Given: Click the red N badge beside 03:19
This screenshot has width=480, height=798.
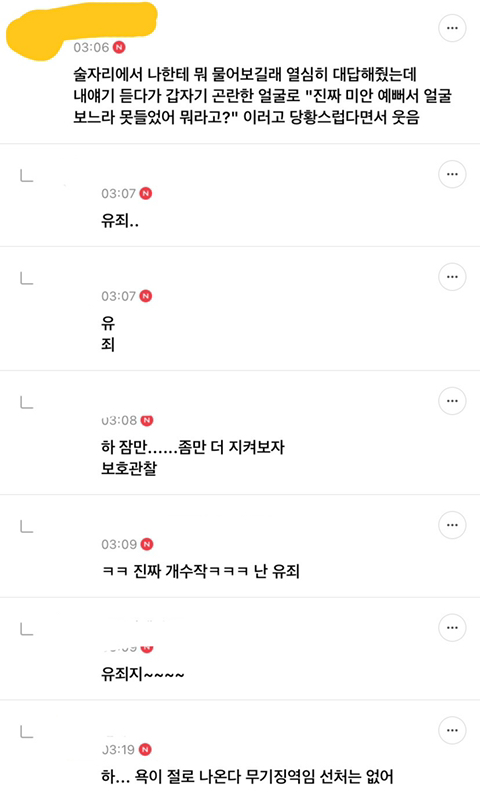Looking at the screenshot, I should 145,750.
